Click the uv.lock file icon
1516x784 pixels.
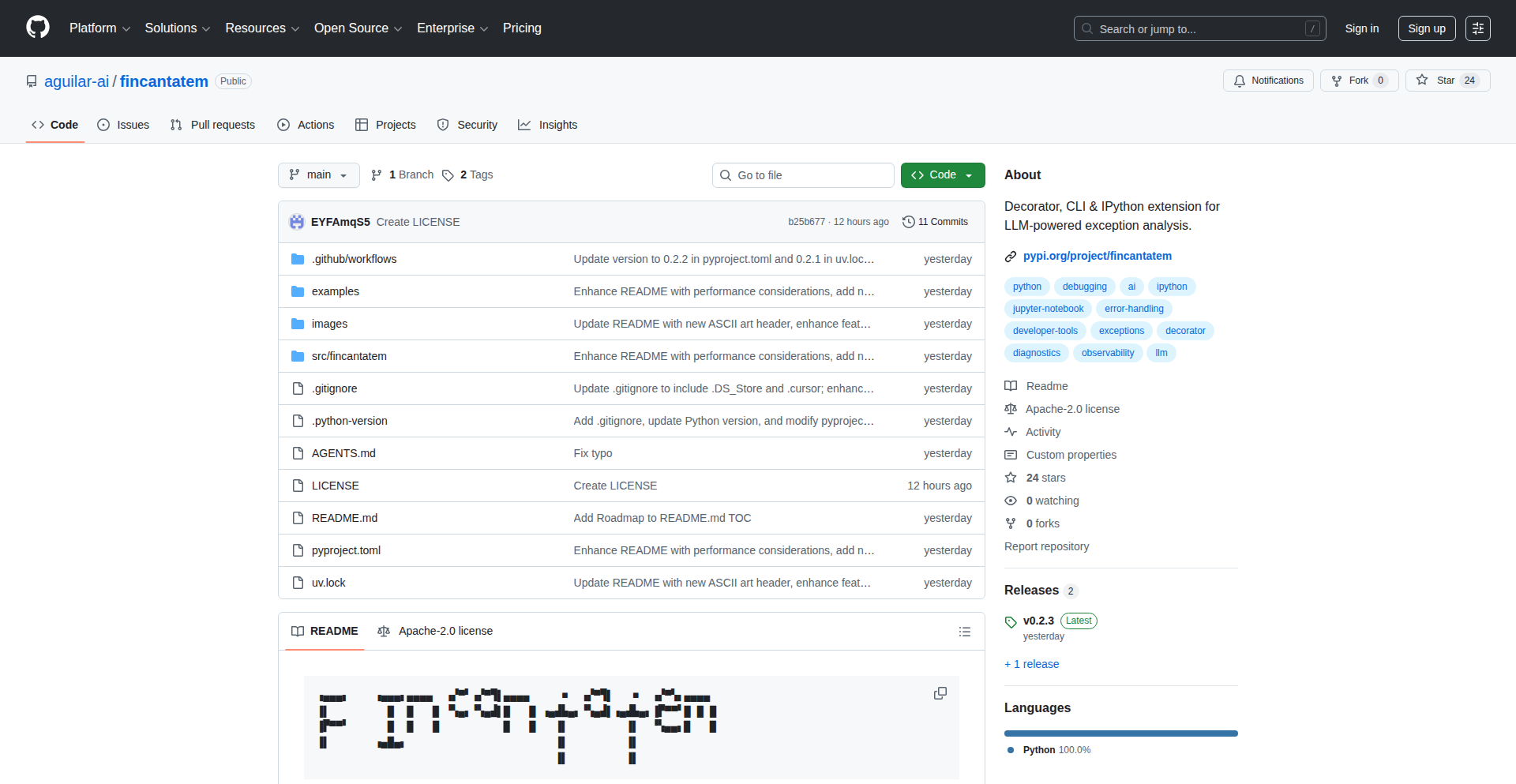[x=298, y=583]
